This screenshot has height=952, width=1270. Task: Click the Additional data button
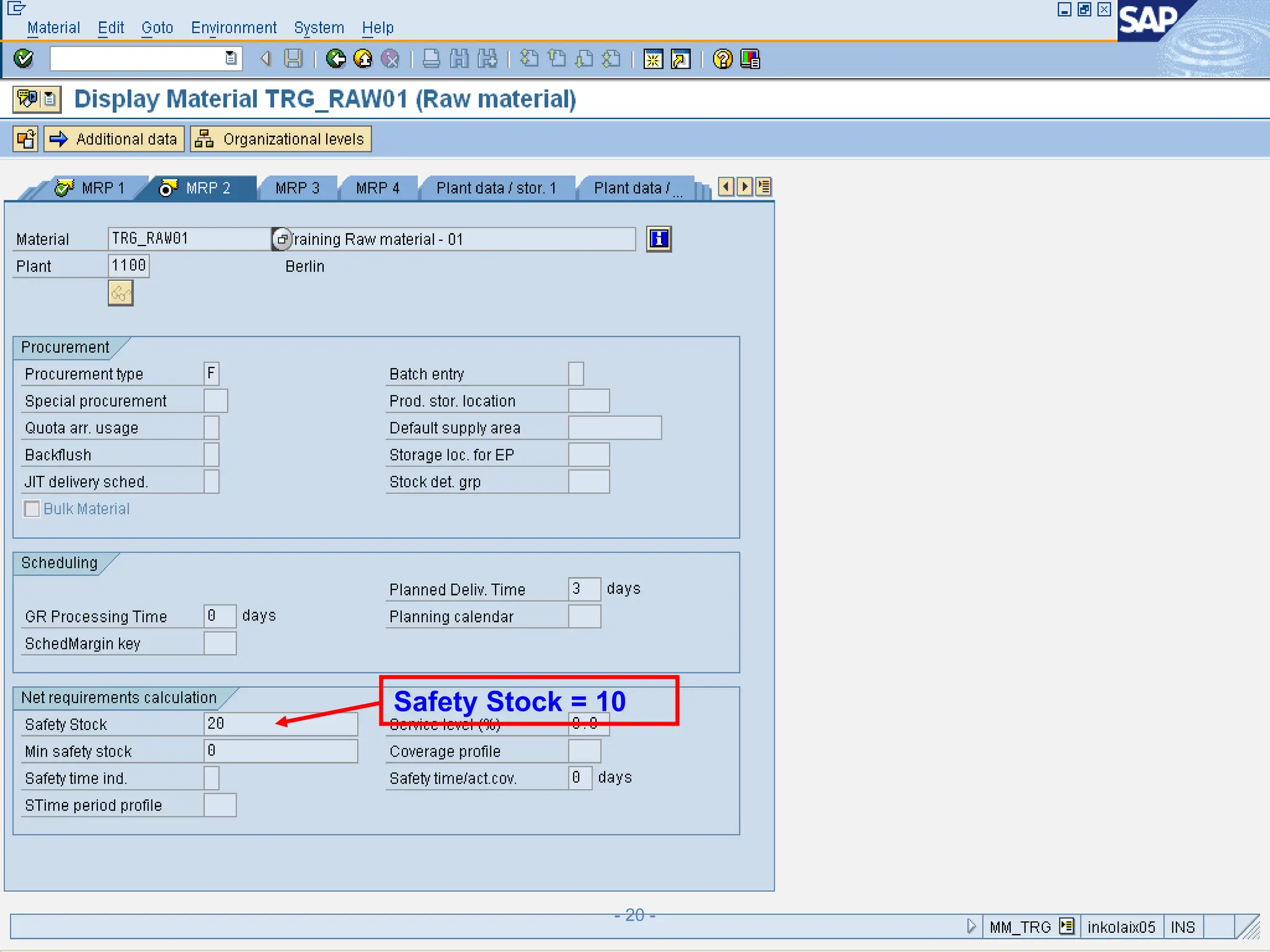[x=115, y=139]
